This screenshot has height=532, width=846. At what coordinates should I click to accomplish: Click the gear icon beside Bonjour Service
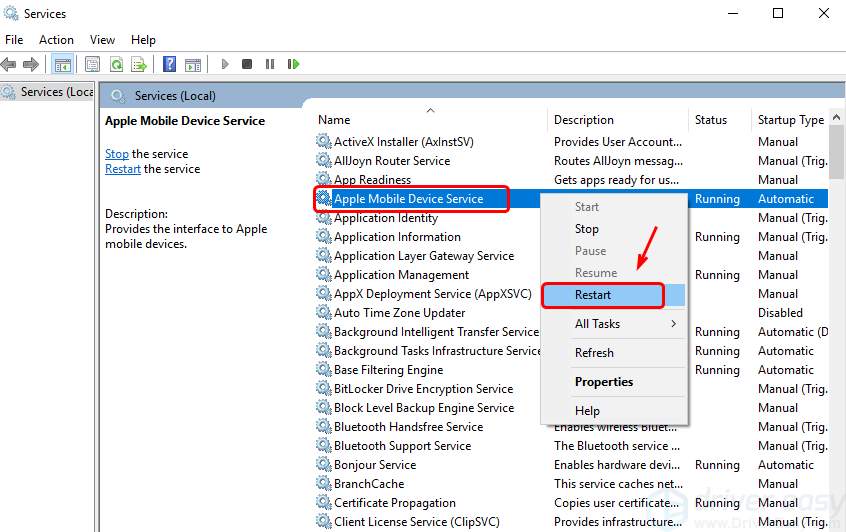pyautogui.click(x=323, y=465)
